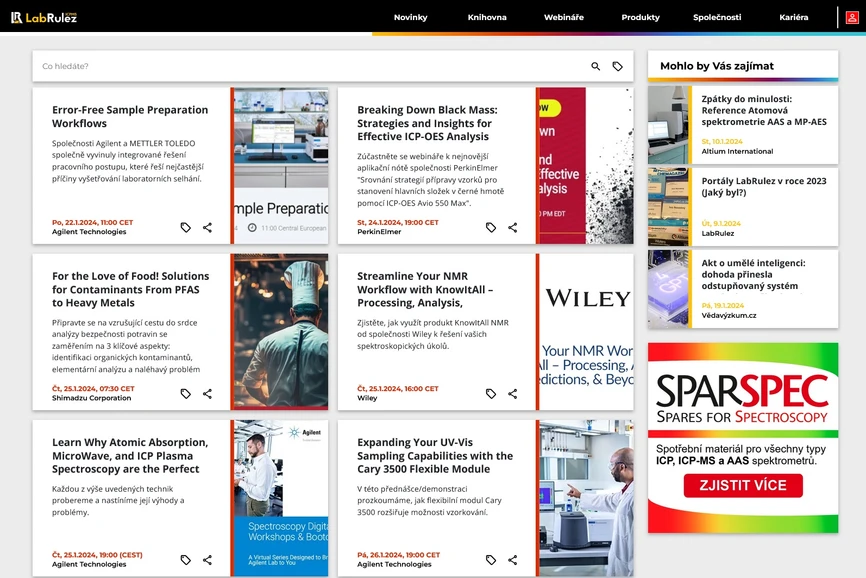Click the 'Shimadzu Corporation' company name
The width and height of the screenshot is (866, 578).
[x=92, y=398]
